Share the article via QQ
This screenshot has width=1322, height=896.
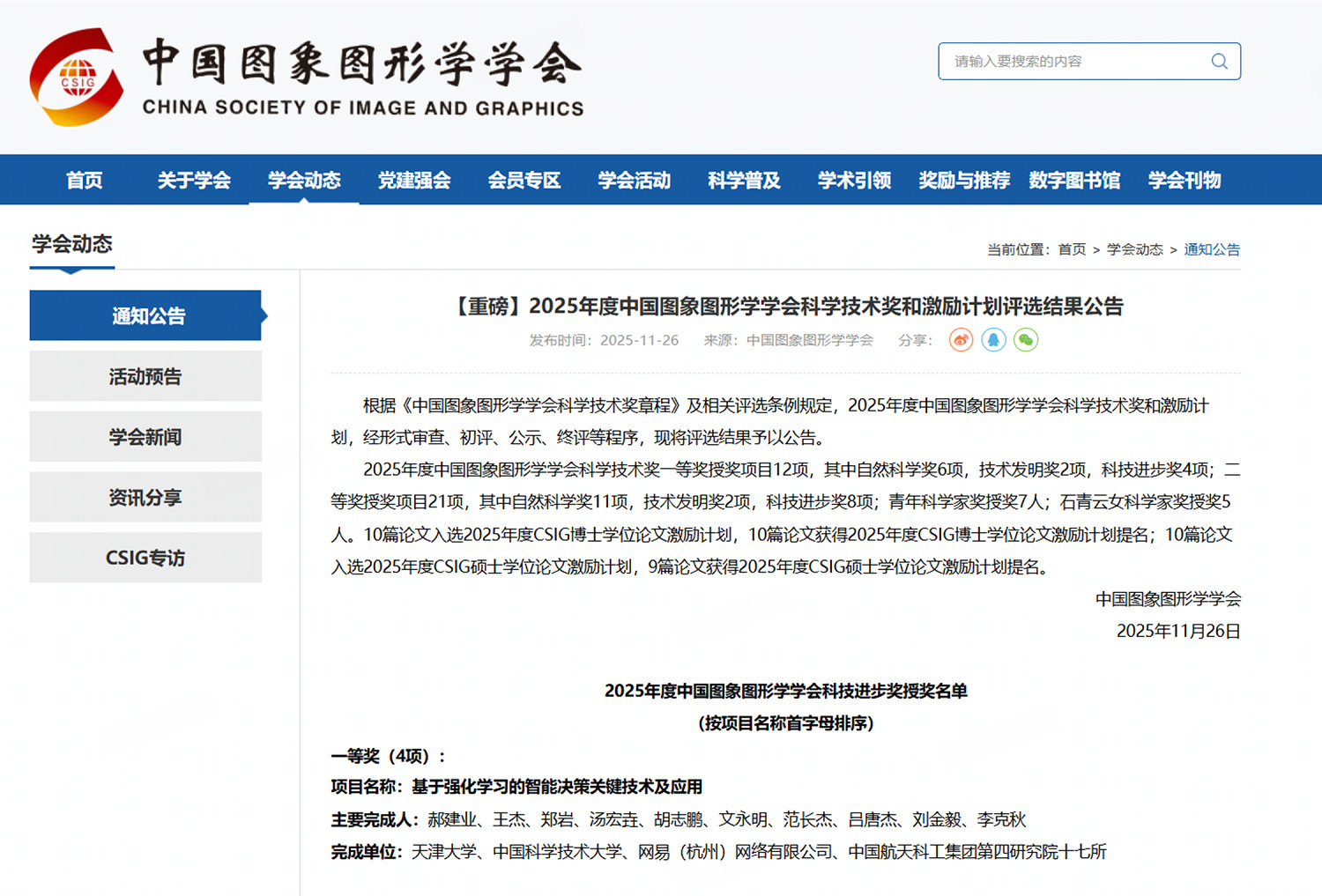(994, 339)
